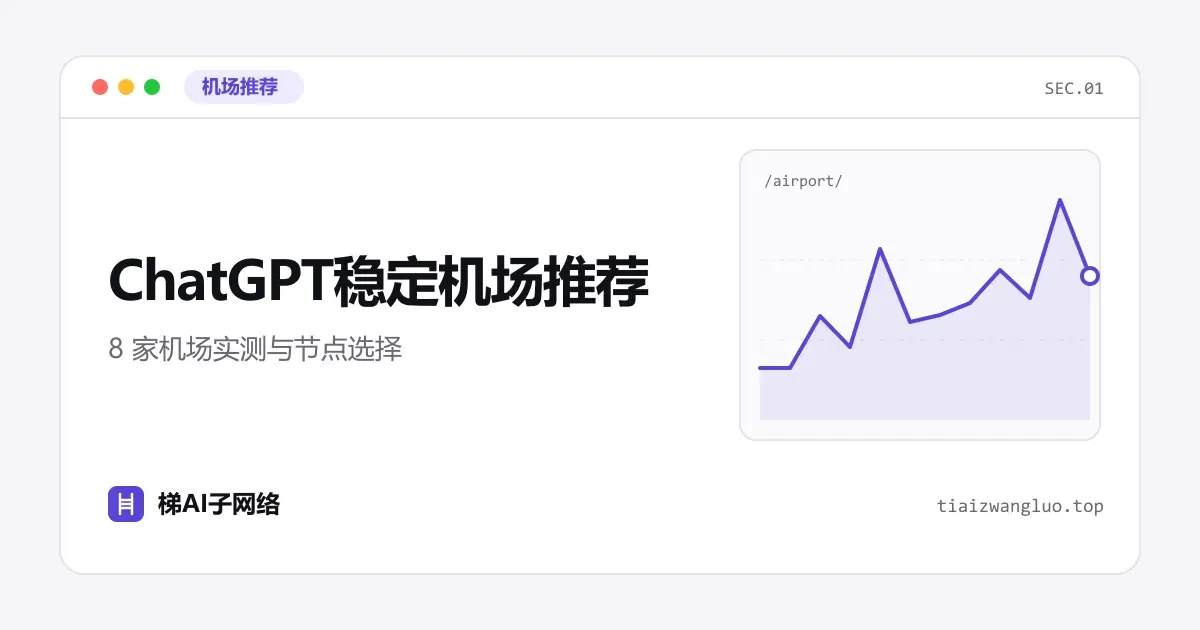Screen dimensions: 1200x630
Task: Click the ChatGPT稳定机场推荐 headline
Action: click(379, 282)
